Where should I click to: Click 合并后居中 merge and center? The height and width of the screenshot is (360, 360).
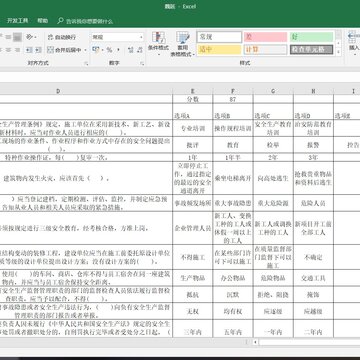(64, 50)
